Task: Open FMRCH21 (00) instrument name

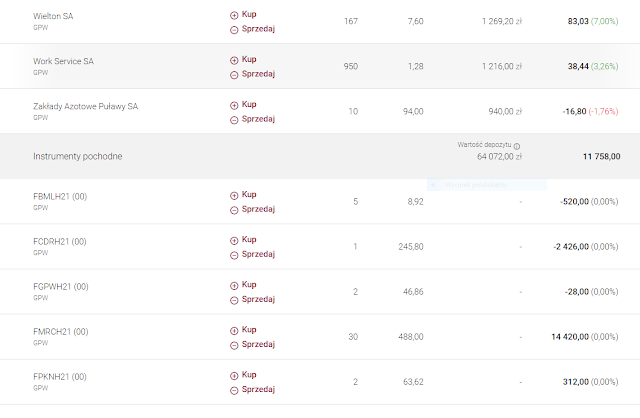Action: tap(61, 332)
